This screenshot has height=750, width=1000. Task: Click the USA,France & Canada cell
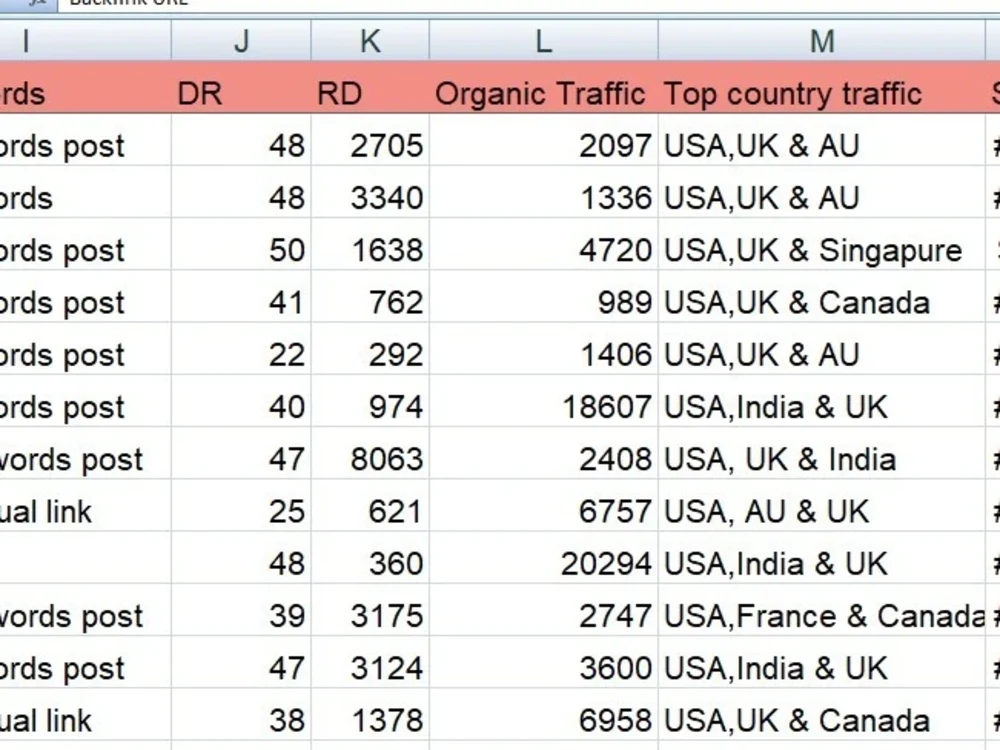[821, 612]
